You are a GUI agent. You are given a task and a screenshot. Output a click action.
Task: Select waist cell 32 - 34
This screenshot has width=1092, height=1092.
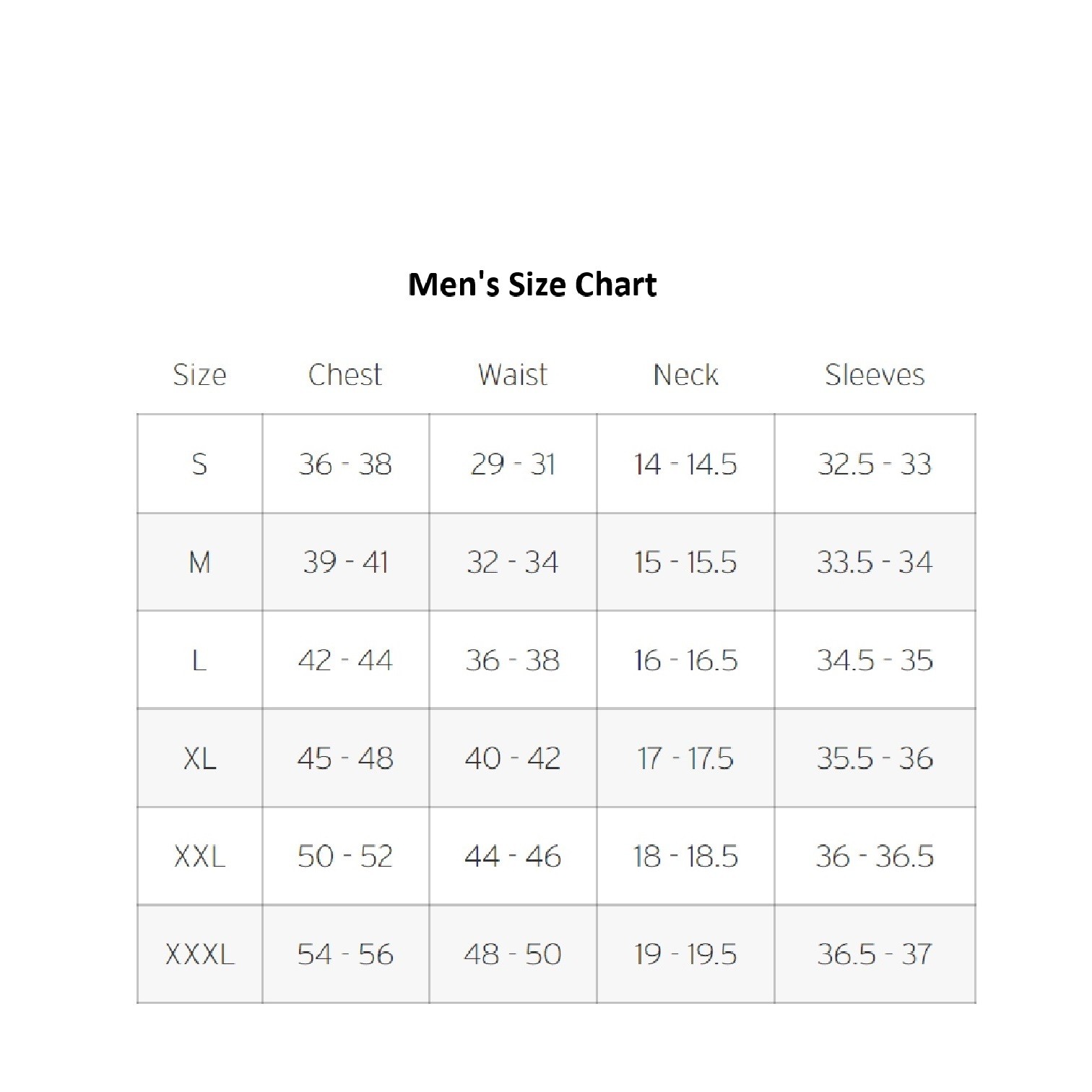(x=513, y=562)
